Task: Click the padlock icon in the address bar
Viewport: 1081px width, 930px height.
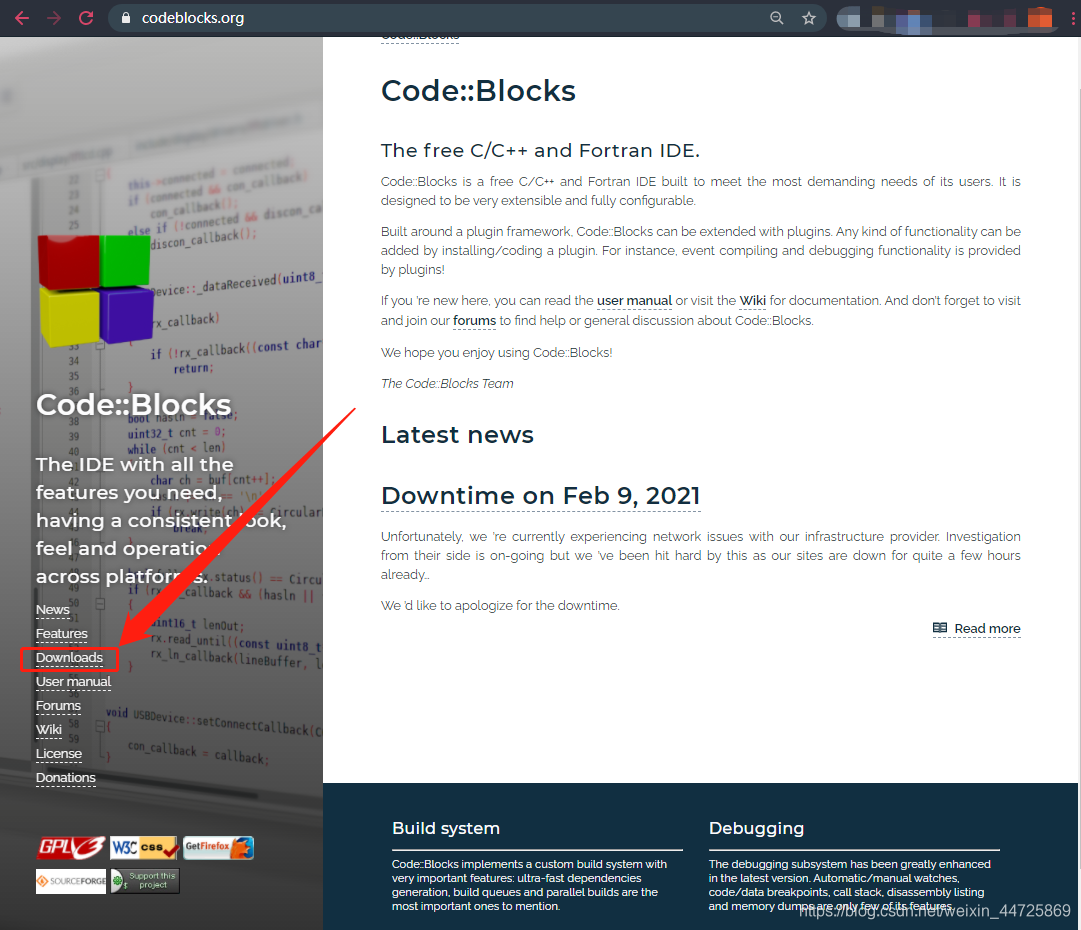Action: point(125,18)
